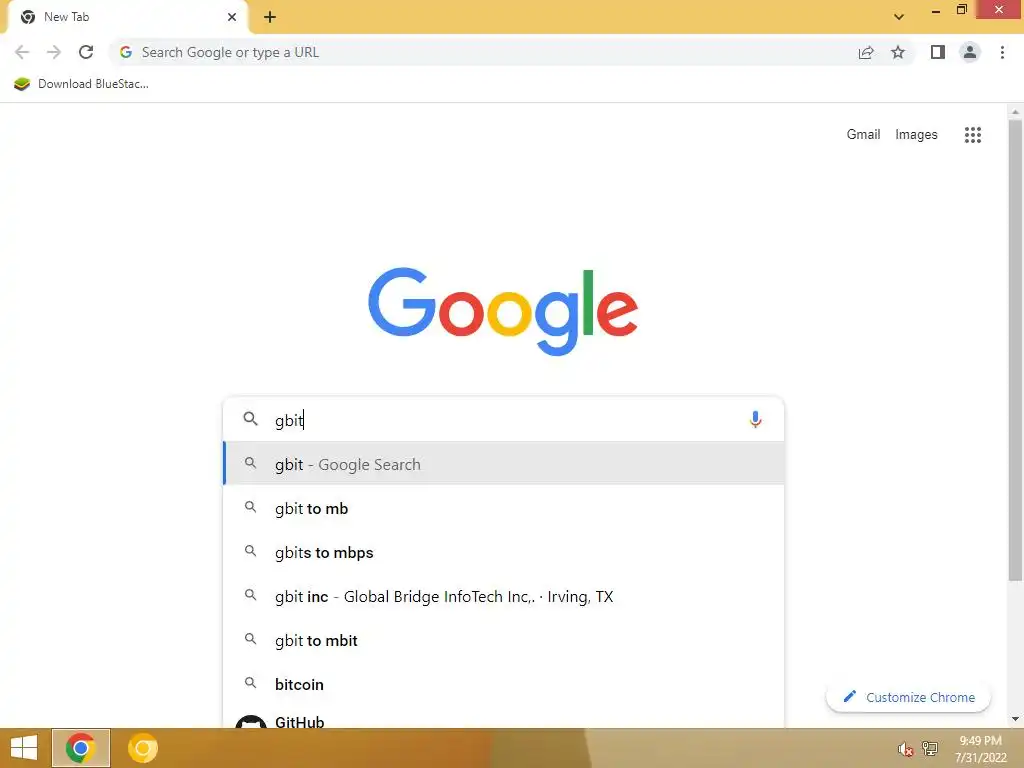The width and height of the screenshot is (1024, 768).
Task: Open the Chrome side panel
Action: click(x=938, y=52)
